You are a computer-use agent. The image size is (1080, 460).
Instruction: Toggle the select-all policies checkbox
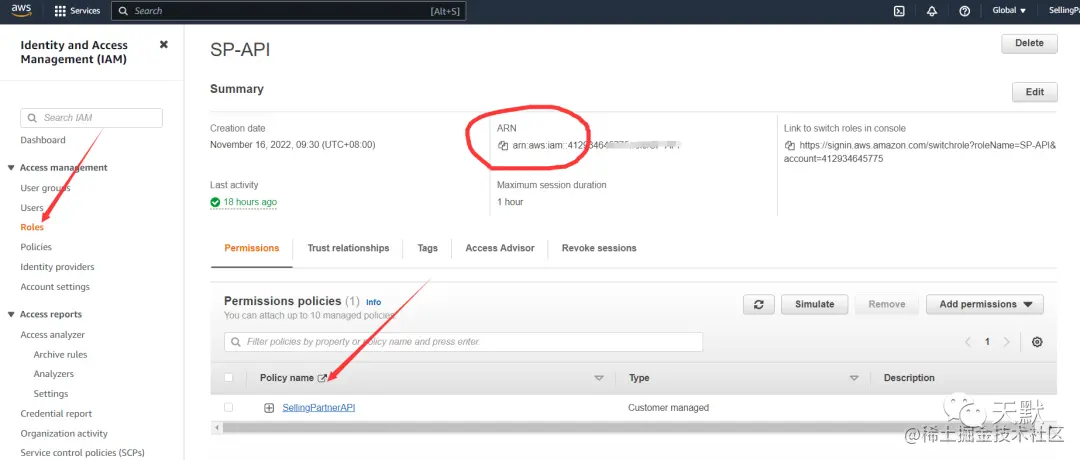click(x=229, y=377)
